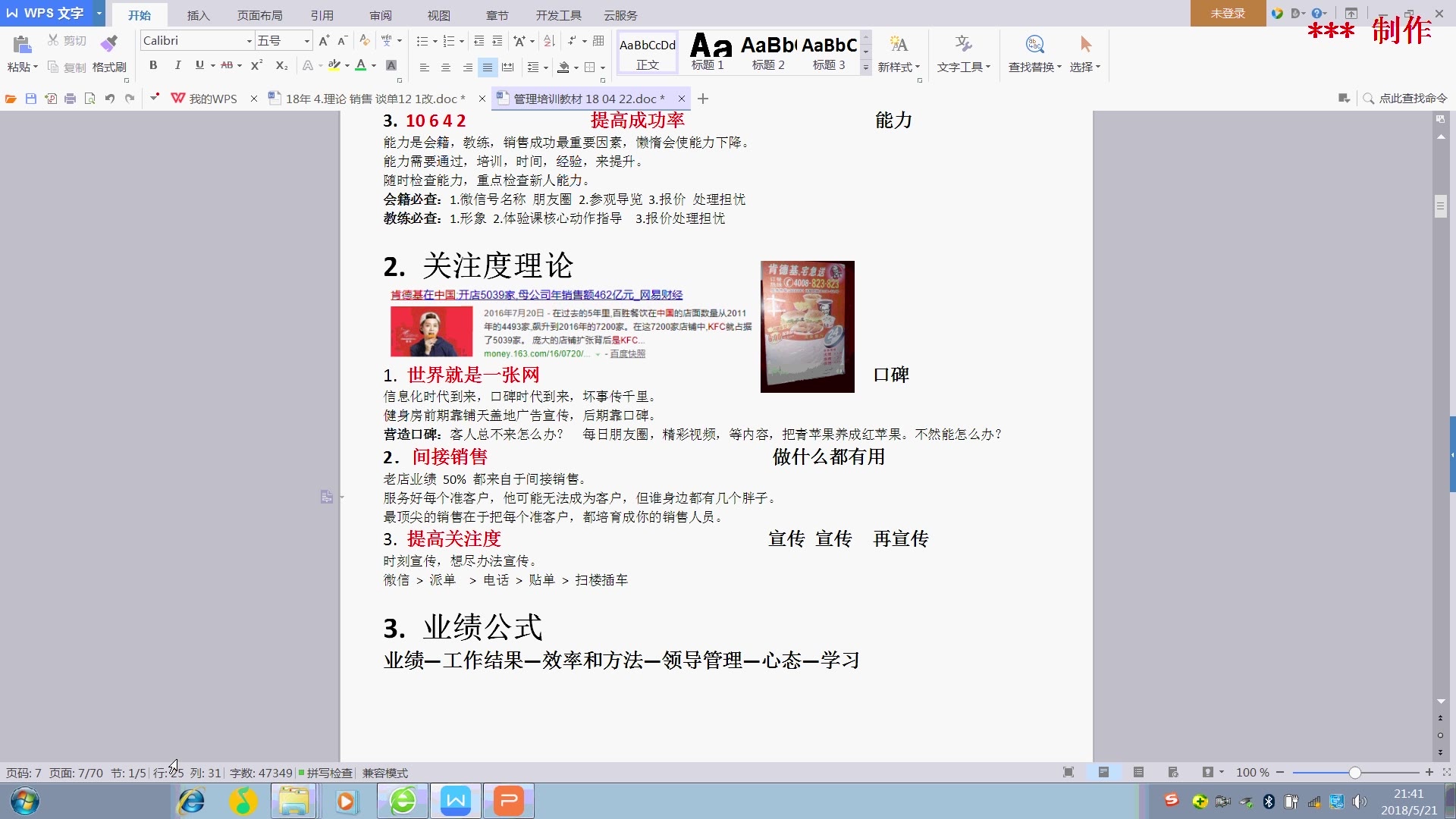Click the distributed alignment icon
This screenshot has width=1456, height=819.
[x=508, y=67]
